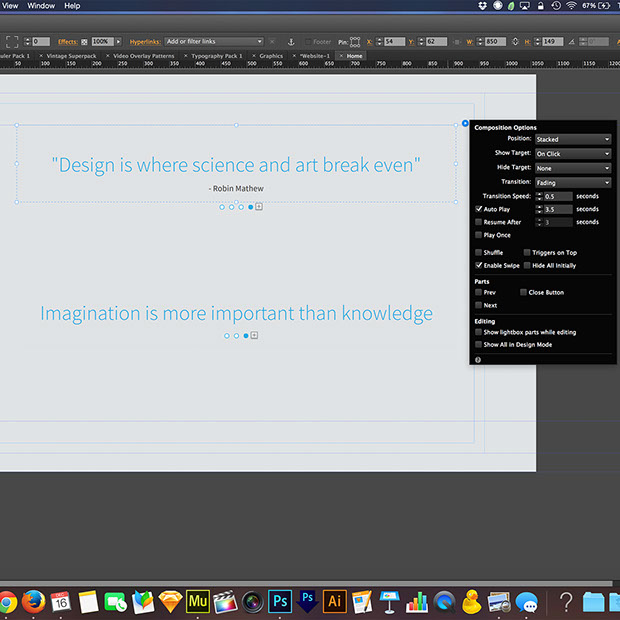Switch to the Typography Pack 1 tab

pyautogui.click(x=217, y=56)
